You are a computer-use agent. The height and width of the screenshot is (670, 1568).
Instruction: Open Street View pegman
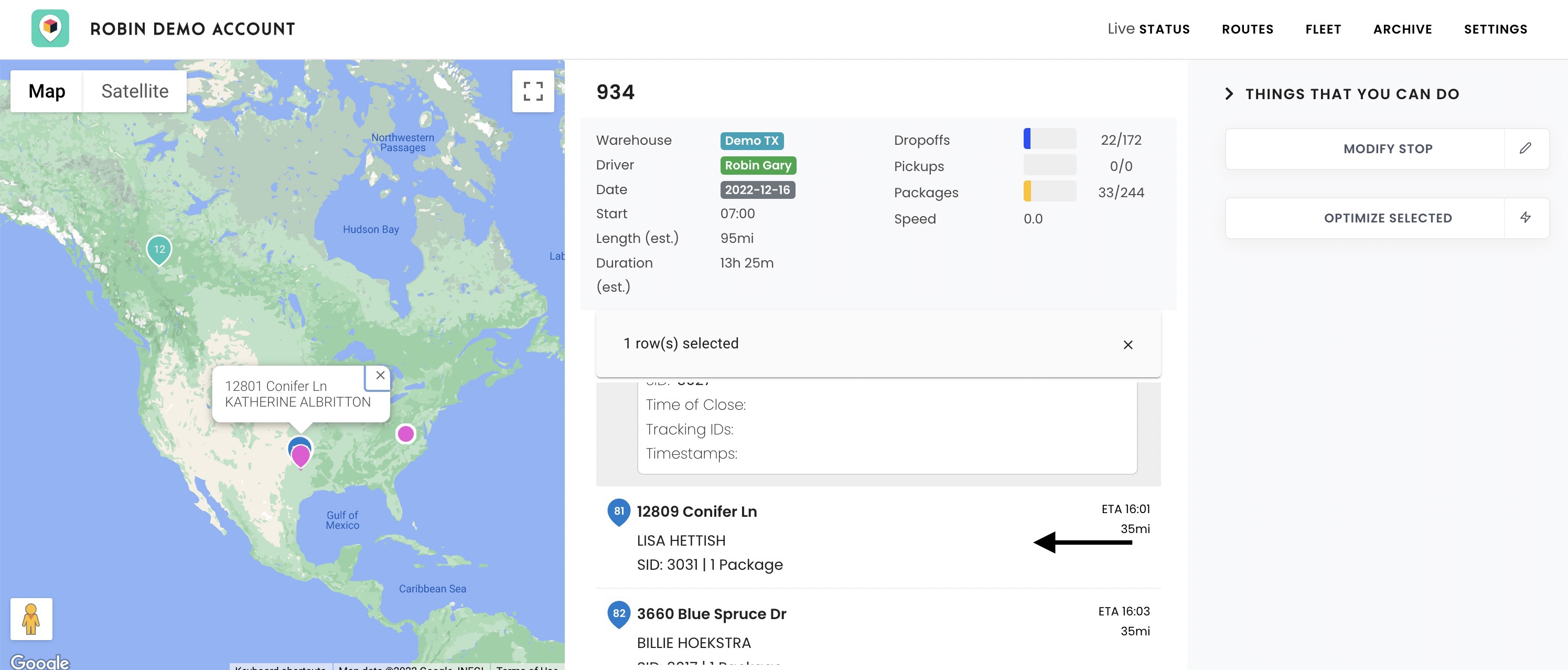31,619
